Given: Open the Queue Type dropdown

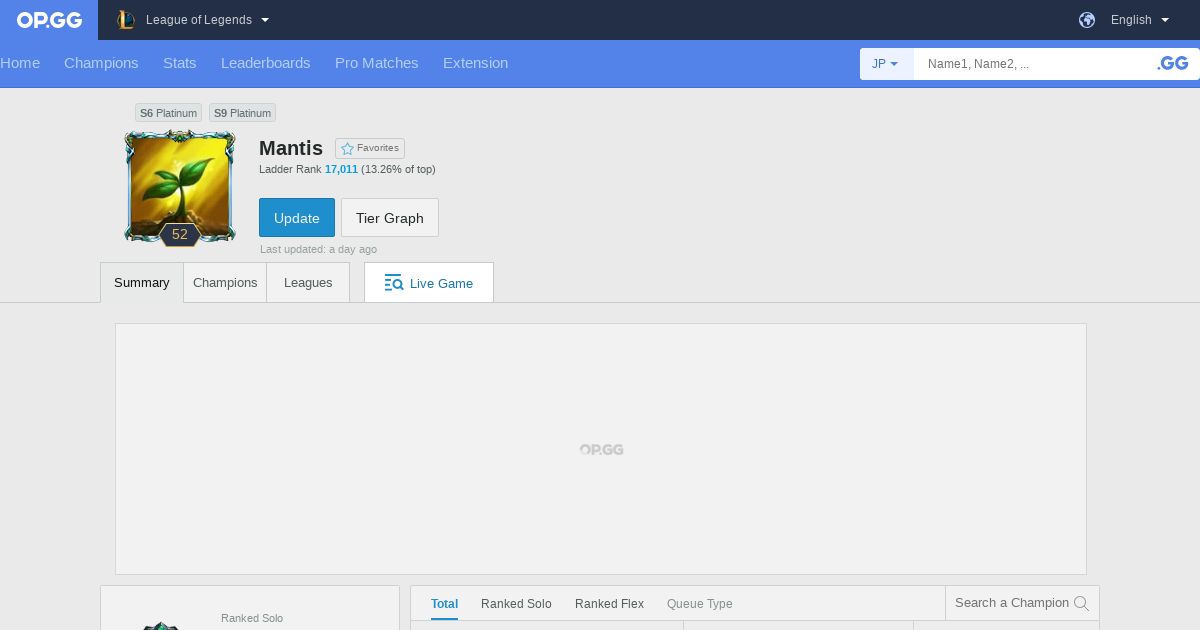Looking at the screenshot, I should tap(700, 604).
